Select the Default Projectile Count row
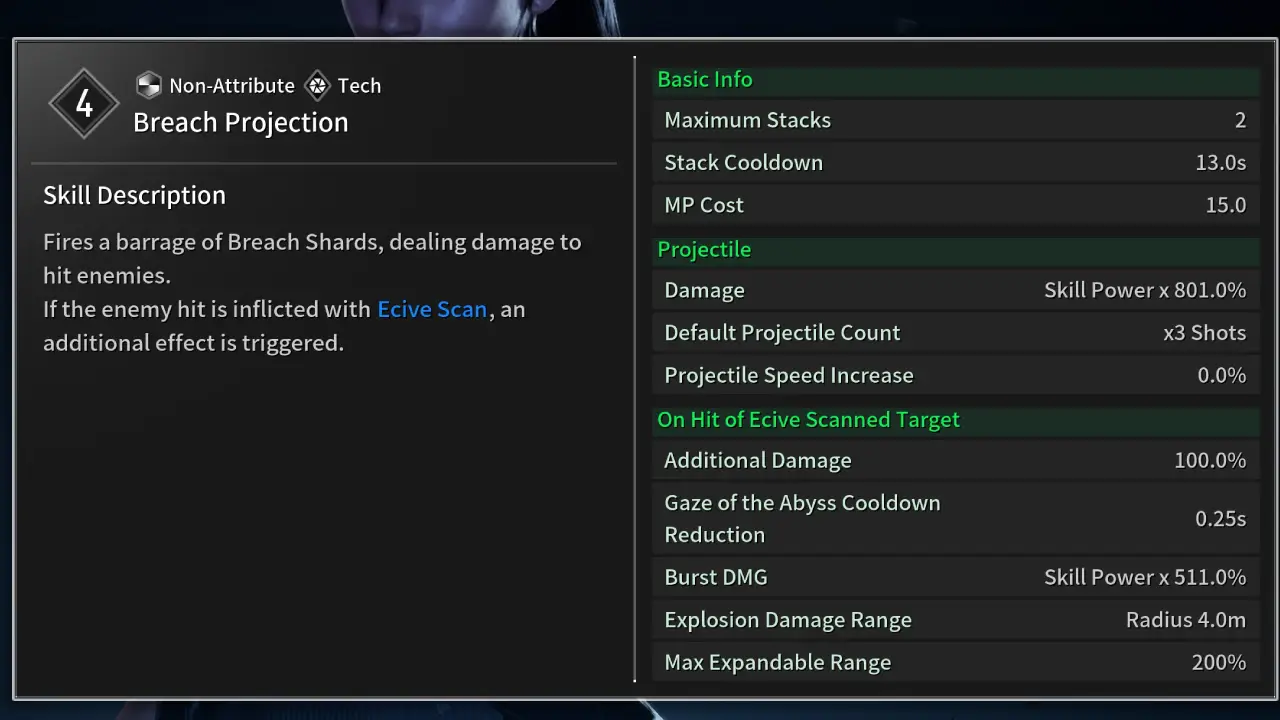This screenshot has width=1280, height=720. pyautogui.click(x=955, y=332)
